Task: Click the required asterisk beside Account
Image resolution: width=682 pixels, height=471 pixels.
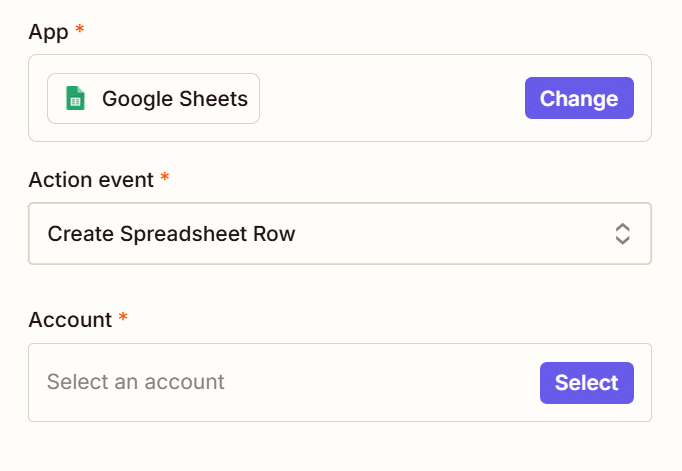Action: [123, 320]
